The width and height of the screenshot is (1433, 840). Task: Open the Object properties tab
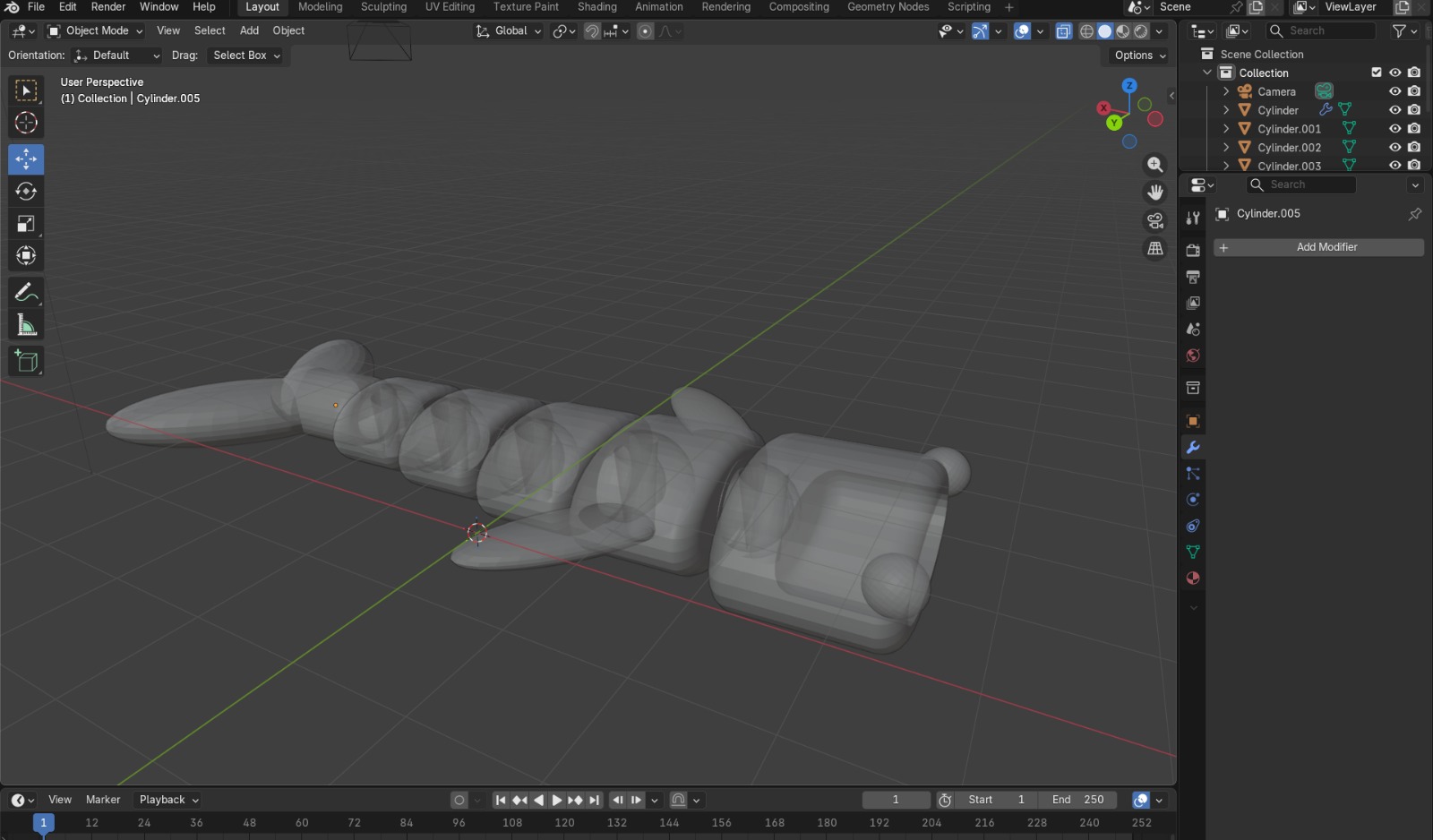coord(1193,421)
